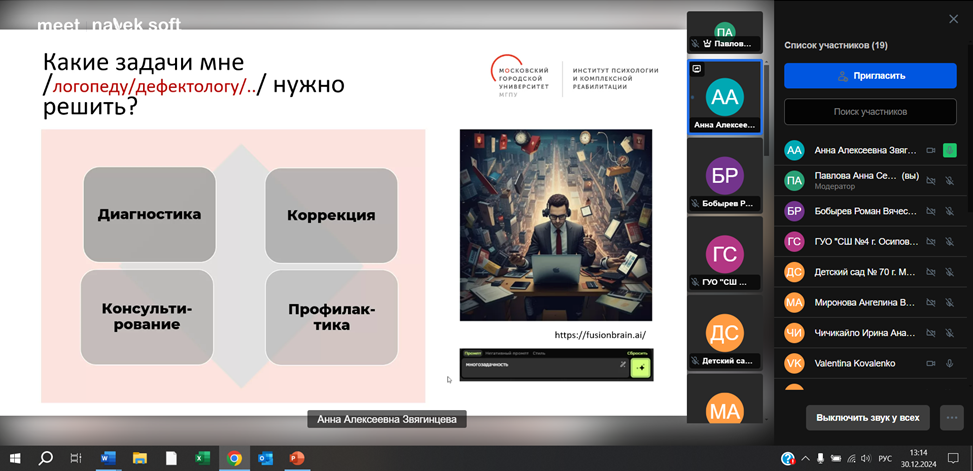Click camera icon for Valentina Kovalenko
The height and width of the screenshot is (471, 973).
click(930, 363)
